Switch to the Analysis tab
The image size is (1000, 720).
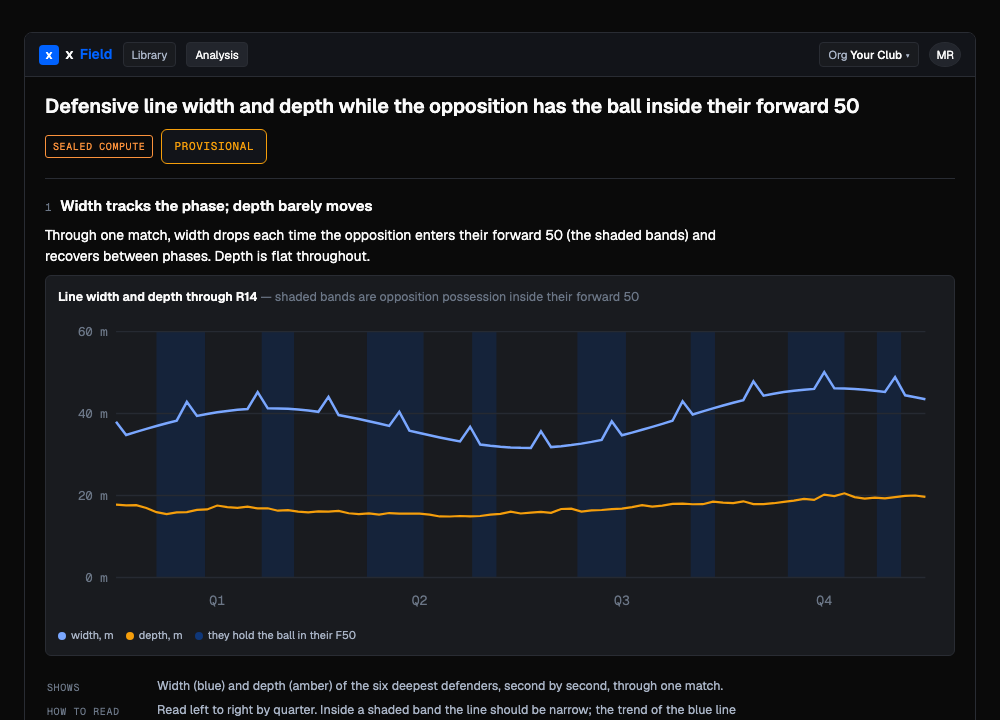click(217, 55)
